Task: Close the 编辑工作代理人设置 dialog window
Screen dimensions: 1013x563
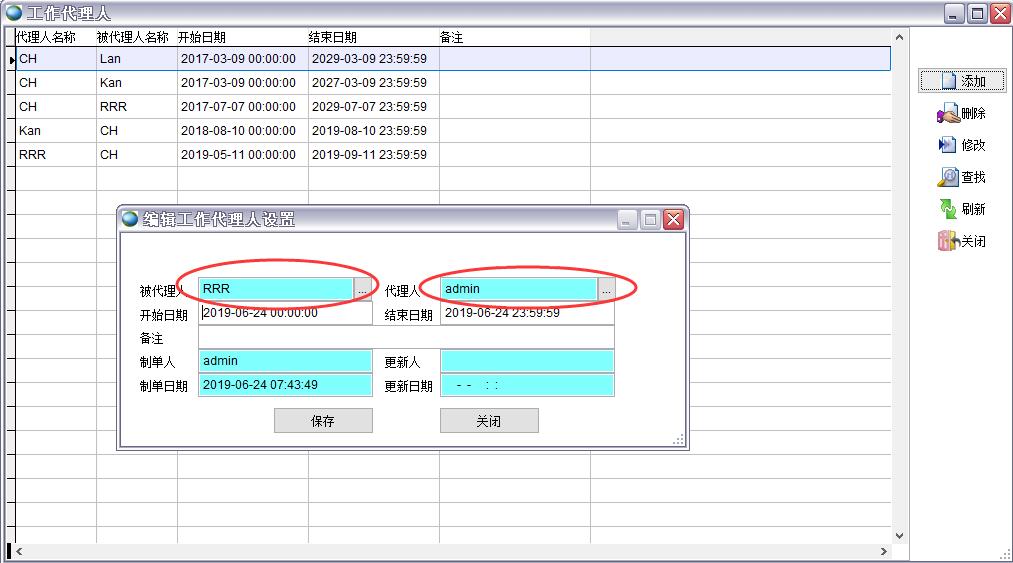Action: tap(673, 219)
